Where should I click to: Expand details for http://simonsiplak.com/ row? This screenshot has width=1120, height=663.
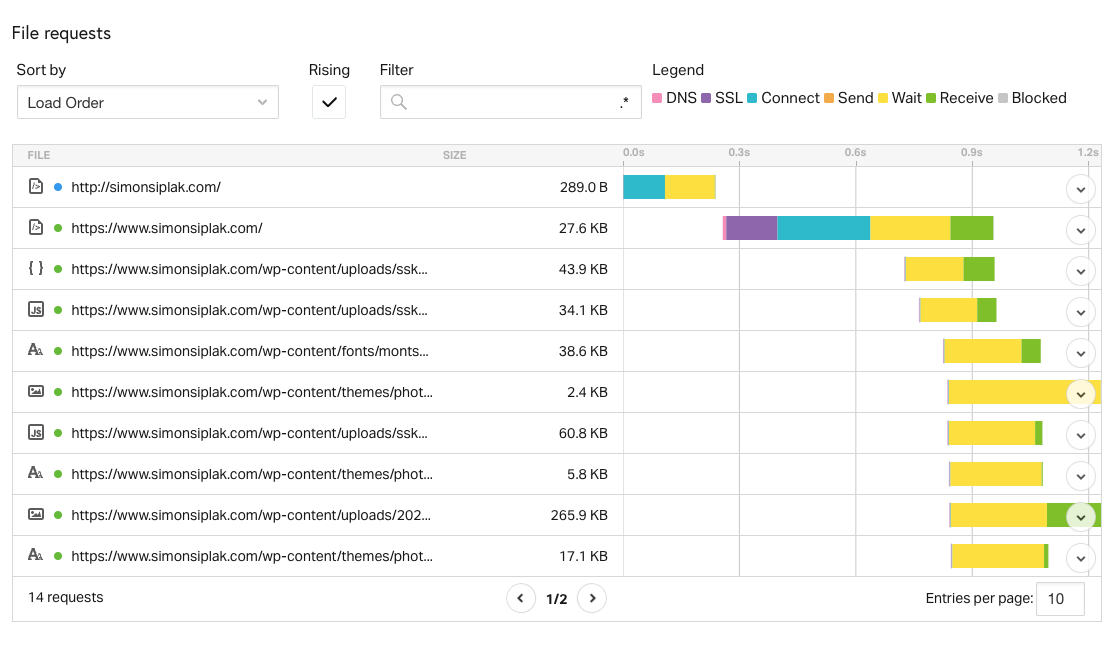point(1081,189)
